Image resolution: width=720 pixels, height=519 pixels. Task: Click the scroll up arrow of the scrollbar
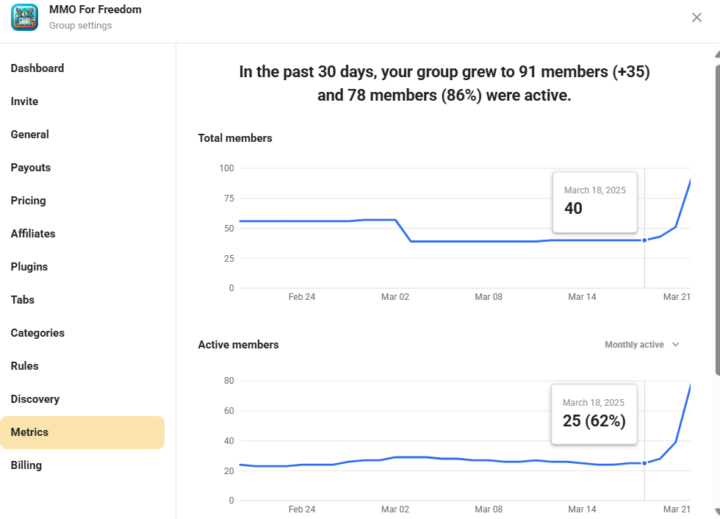point(717,54)
